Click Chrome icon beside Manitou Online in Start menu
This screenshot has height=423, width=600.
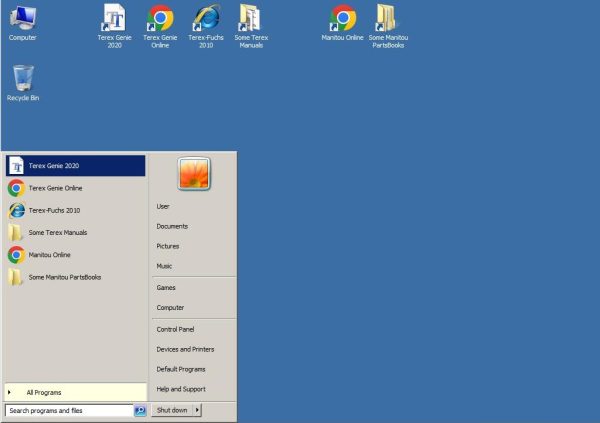(x=16, y=255)
